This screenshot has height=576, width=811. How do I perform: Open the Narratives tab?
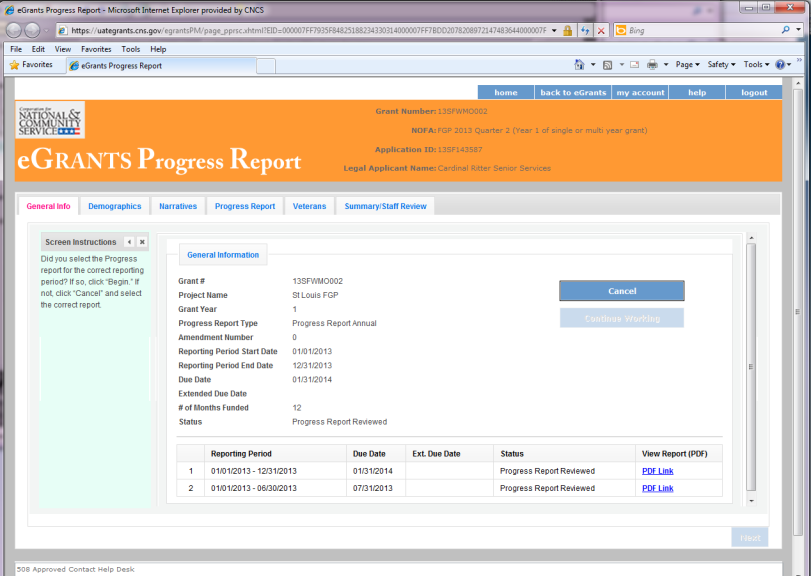tap(178, 206)
